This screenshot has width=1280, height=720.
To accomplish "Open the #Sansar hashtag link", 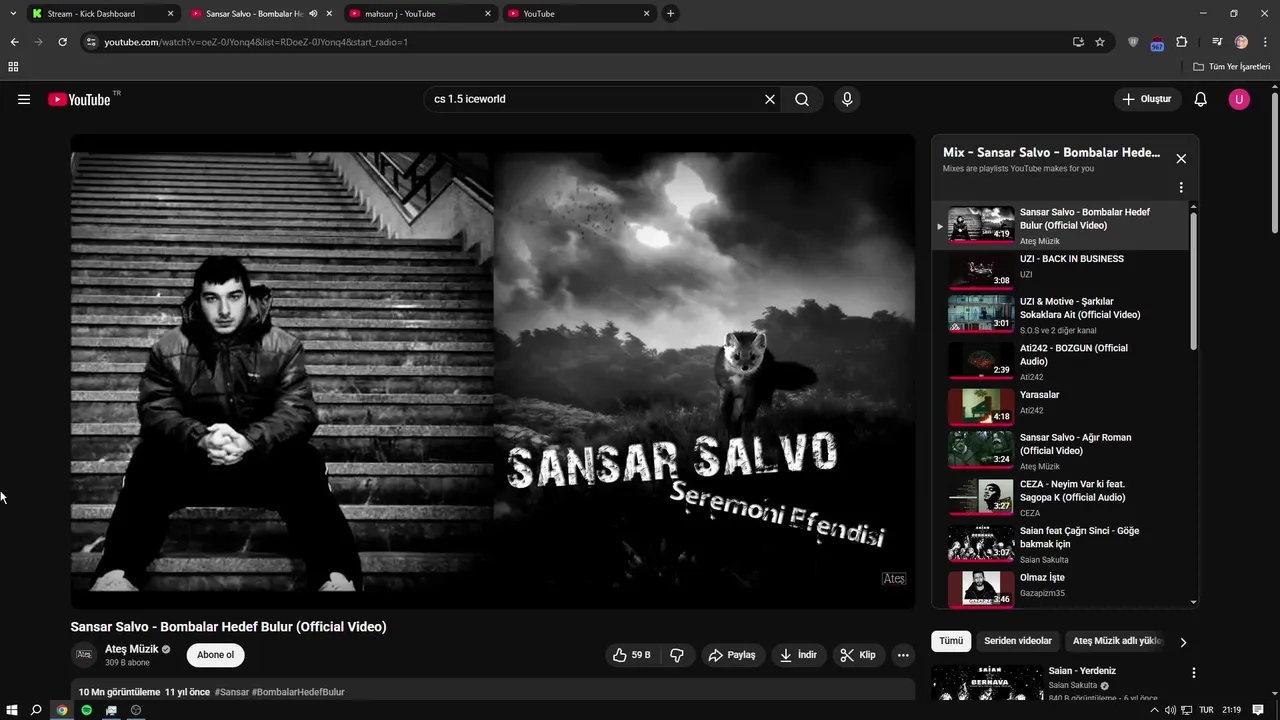I will [232, 692].
